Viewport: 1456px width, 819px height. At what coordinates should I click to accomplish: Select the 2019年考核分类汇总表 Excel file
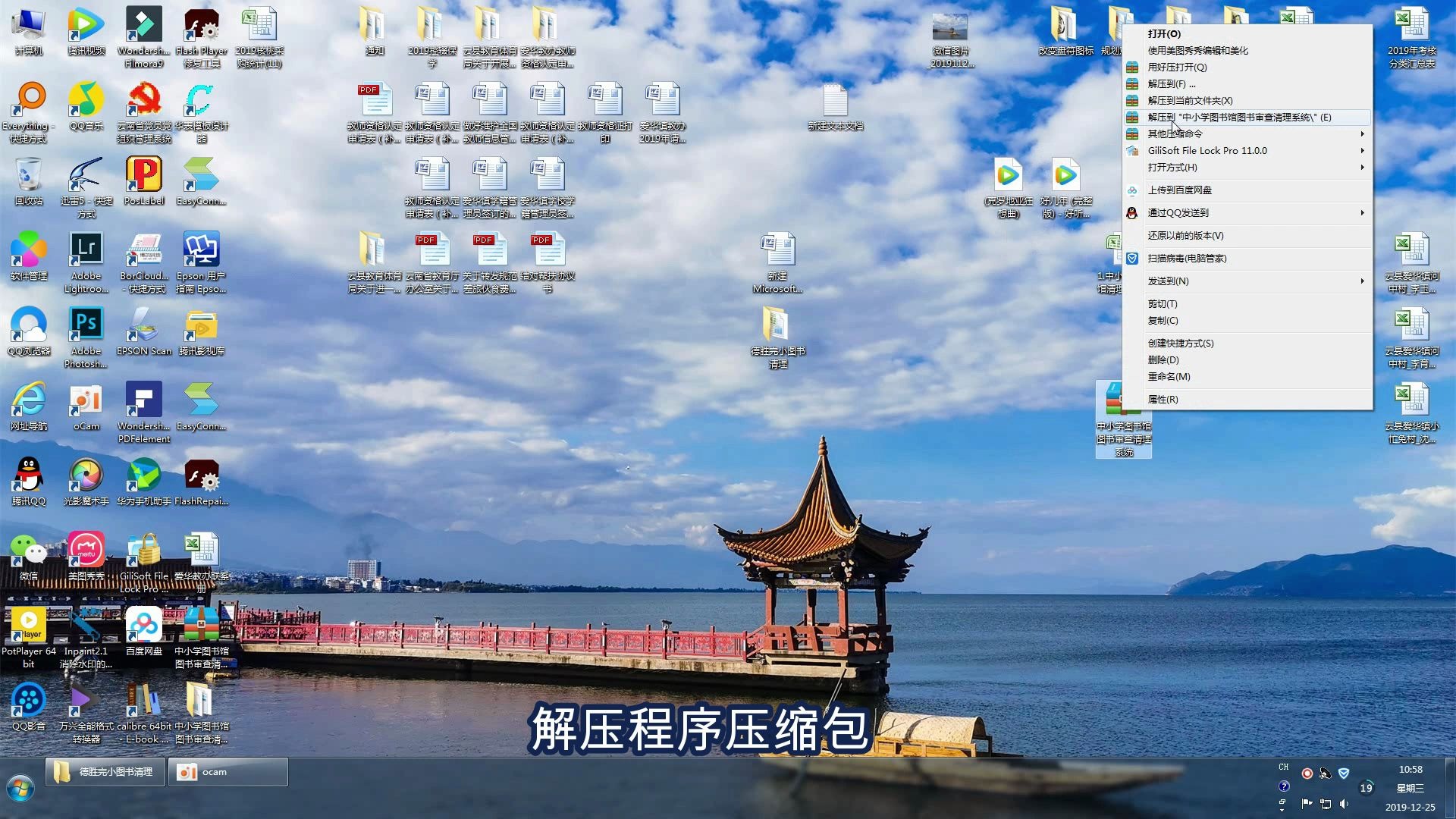pos(1412,39)
